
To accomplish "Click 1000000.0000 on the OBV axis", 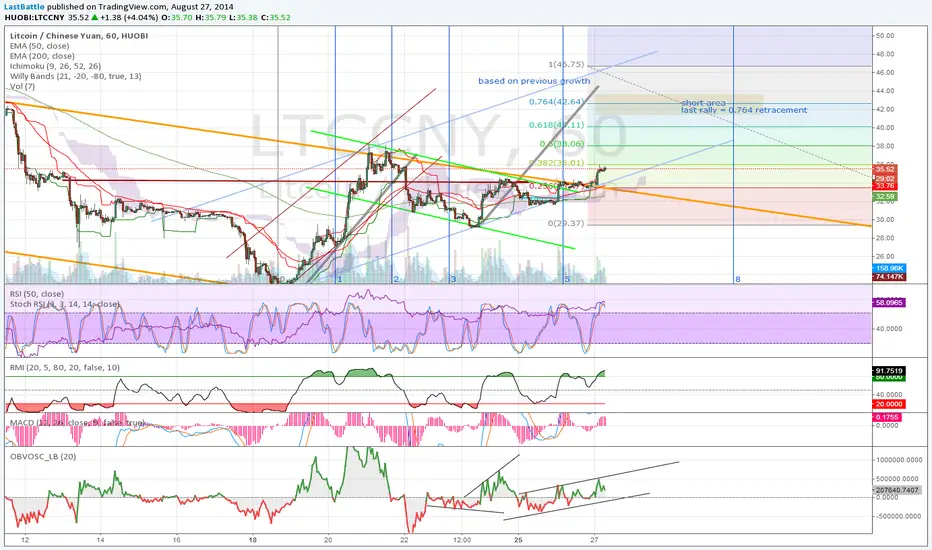I will (899, 460).
